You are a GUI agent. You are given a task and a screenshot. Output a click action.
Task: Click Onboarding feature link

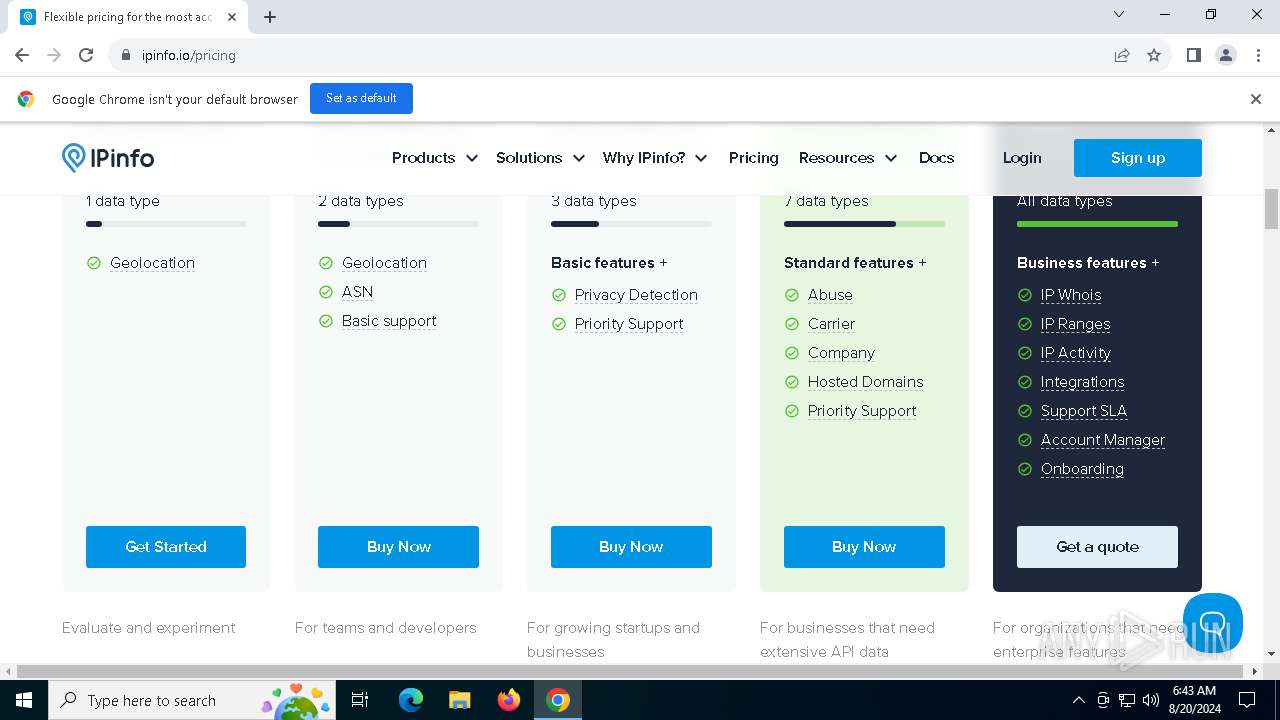pos(1082,469)
